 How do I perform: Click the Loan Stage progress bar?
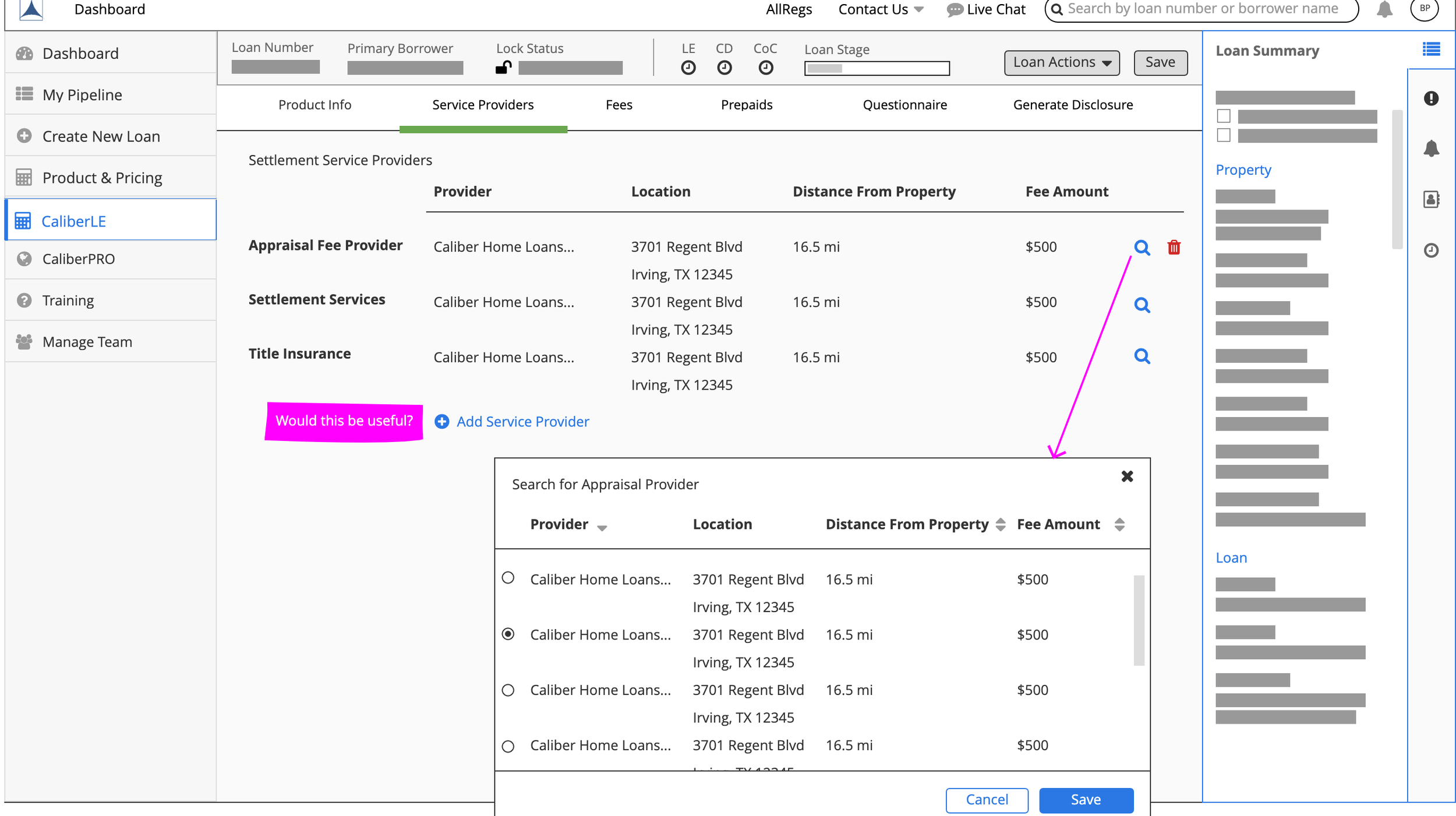click(877, 68)
